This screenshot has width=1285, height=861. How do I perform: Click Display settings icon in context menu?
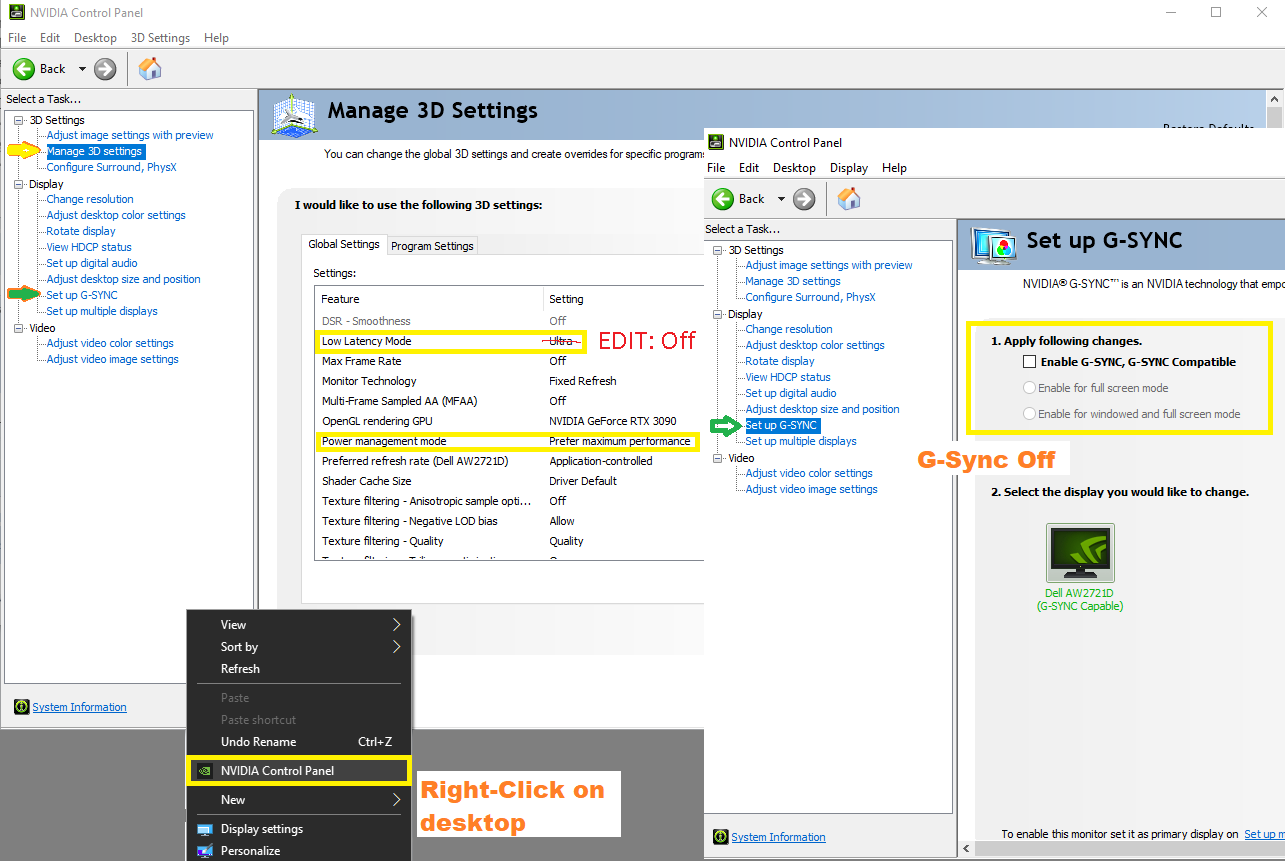coord(205,829)
